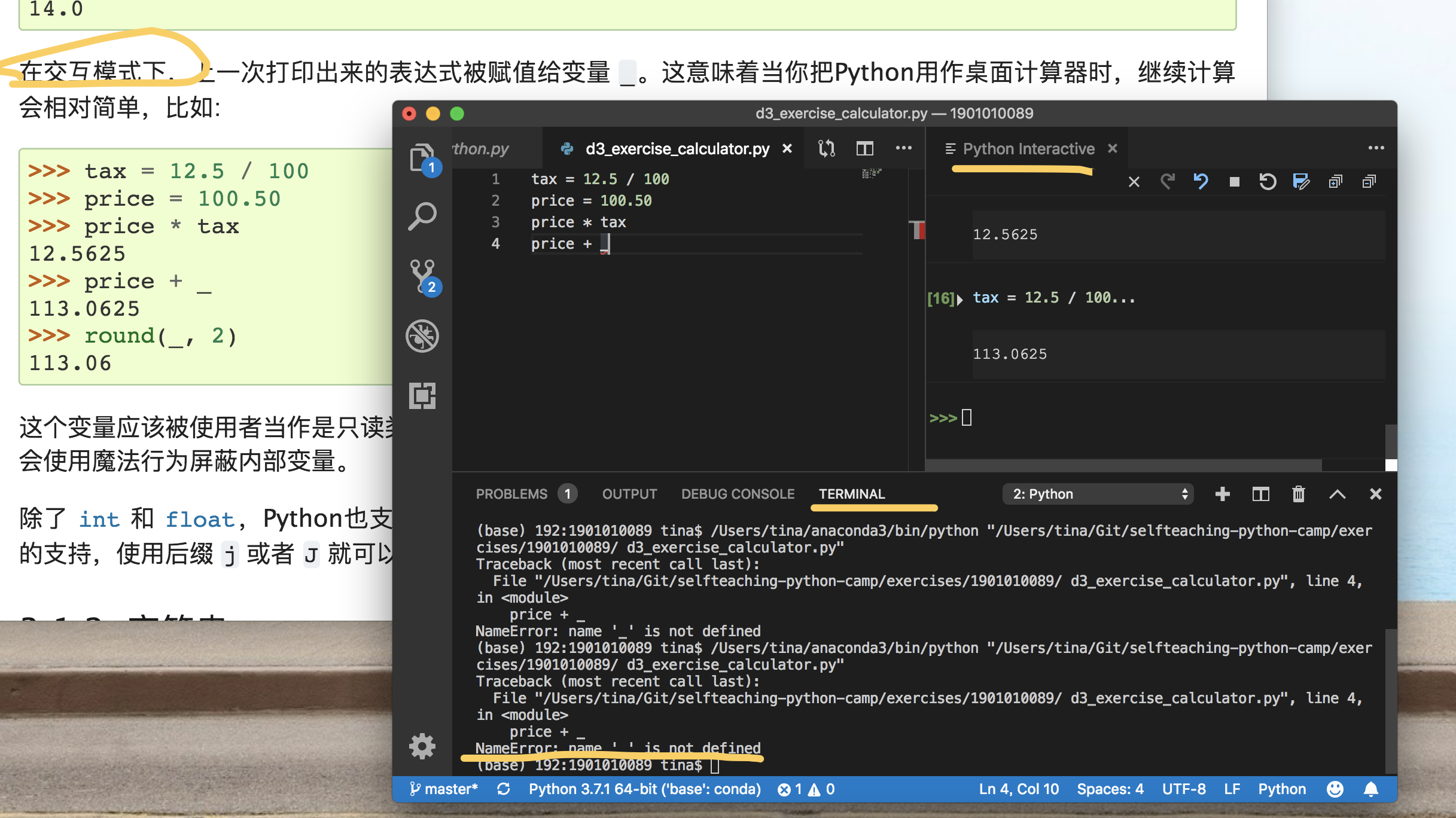The image size is (1456, 818).
Task: Open editor More Actions menu
Action: [x=904, y=148]
